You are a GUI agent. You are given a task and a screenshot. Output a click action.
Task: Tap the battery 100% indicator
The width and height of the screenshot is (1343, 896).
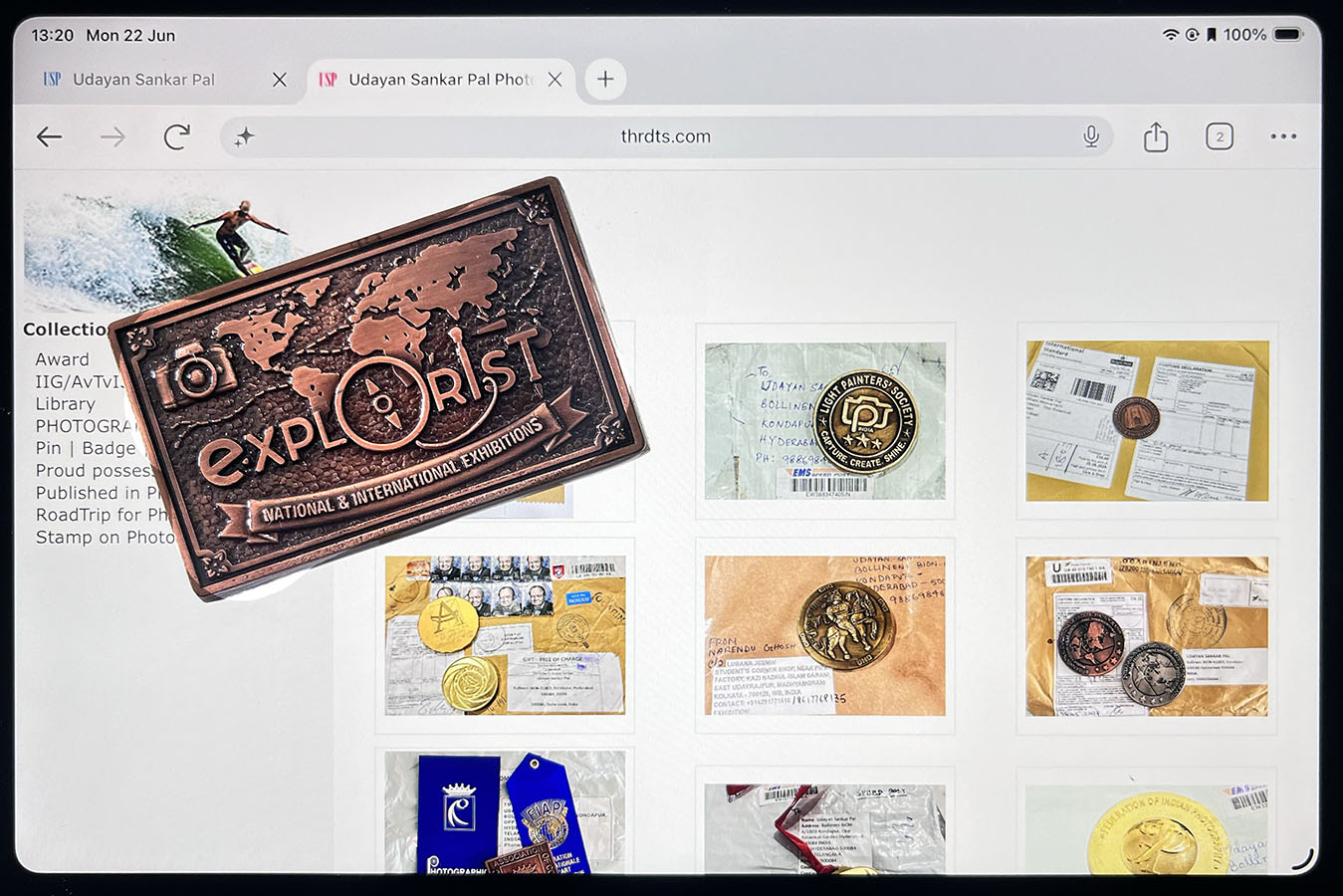pos(1263,35)
